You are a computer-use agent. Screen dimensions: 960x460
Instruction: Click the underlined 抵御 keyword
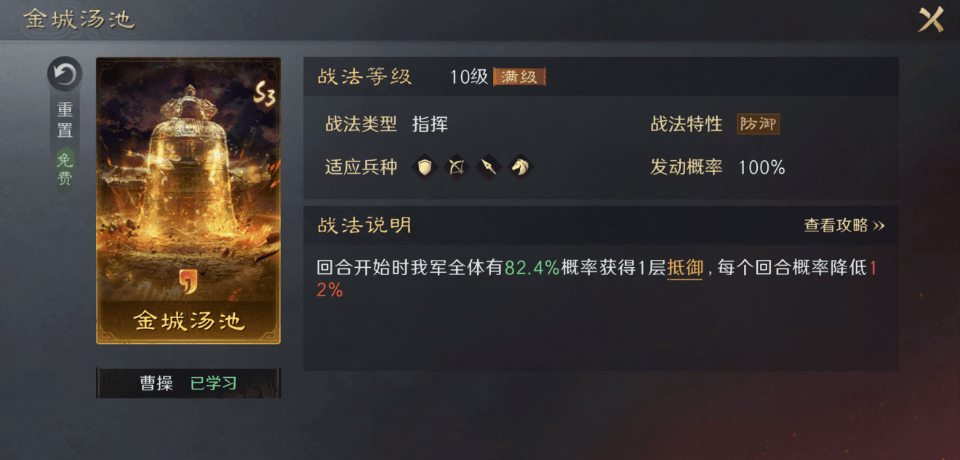pos(684,268)
